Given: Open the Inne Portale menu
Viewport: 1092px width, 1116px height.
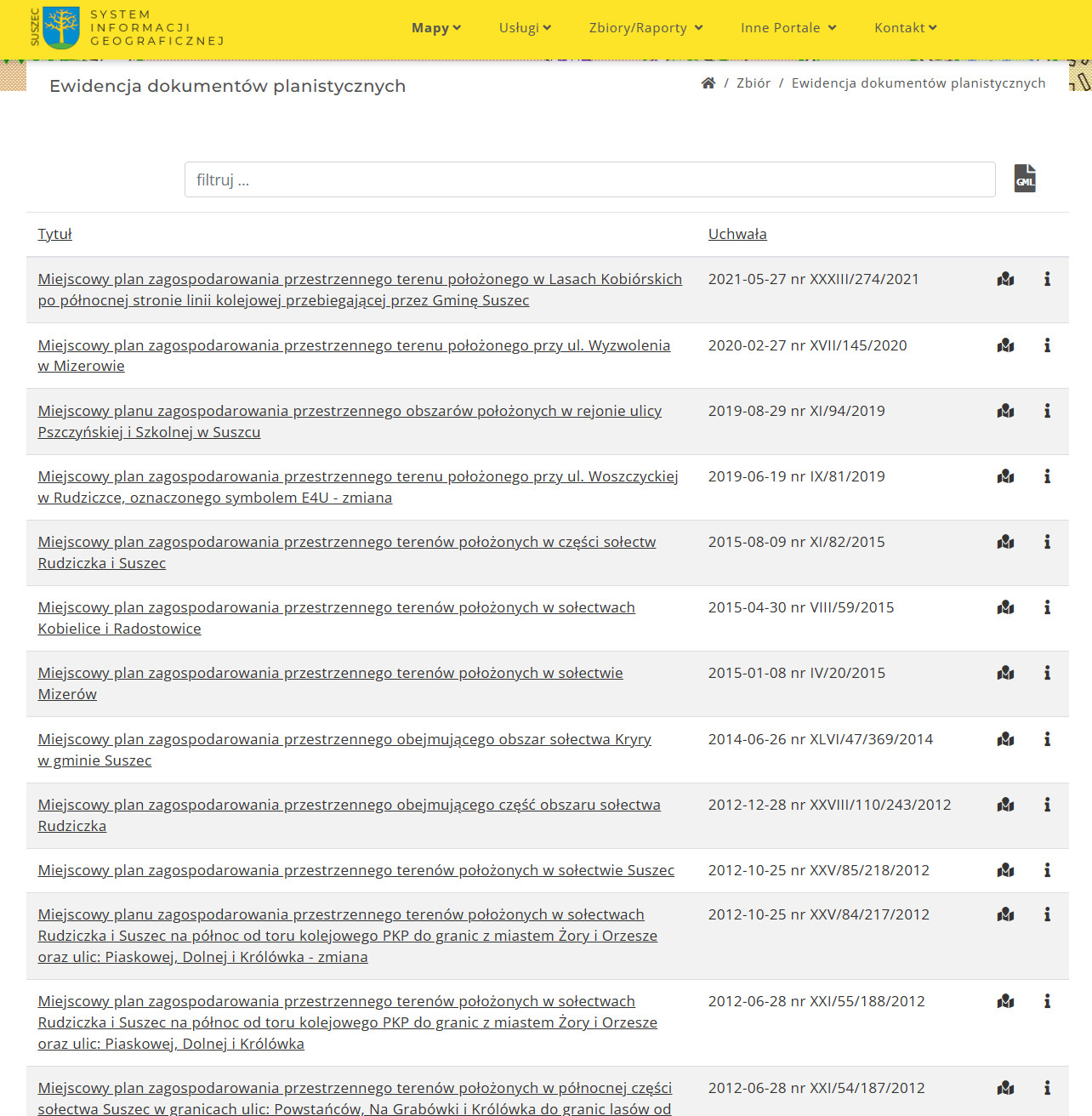Looking at the screenshot, I should [x=788, y=28].
